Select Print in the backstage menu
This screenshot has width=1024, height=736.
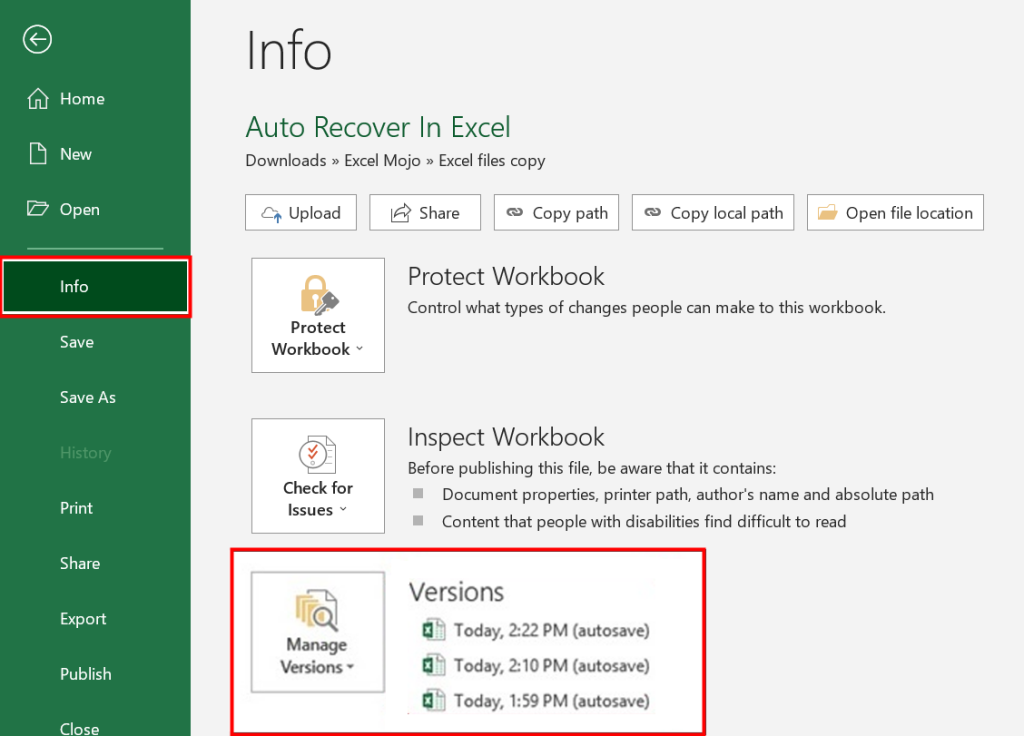(x=76, y=508)
